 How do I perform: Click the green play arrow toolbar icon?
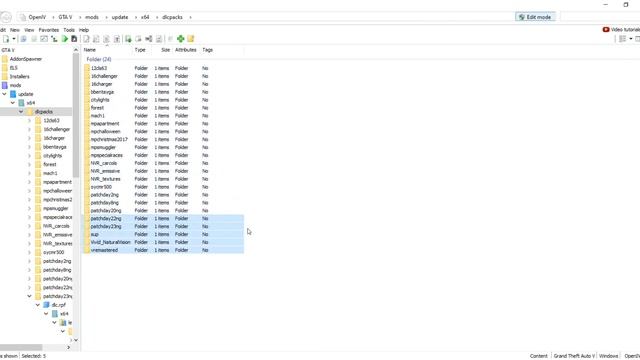pyautogui.click(x=64, y=39)
